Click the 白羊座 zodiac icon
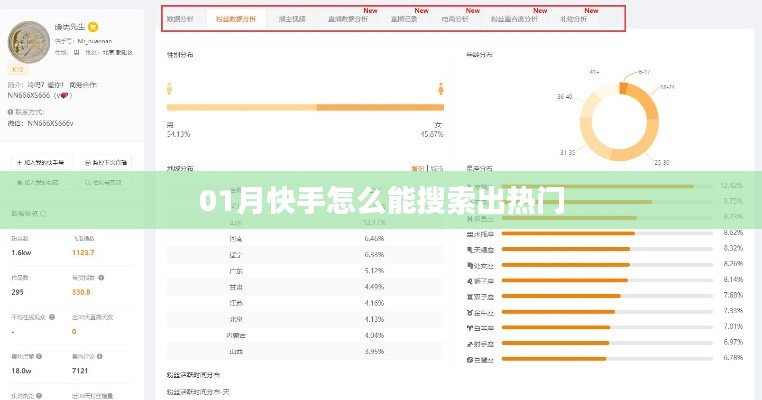This screenshot has width=762, height=400. 469,328
